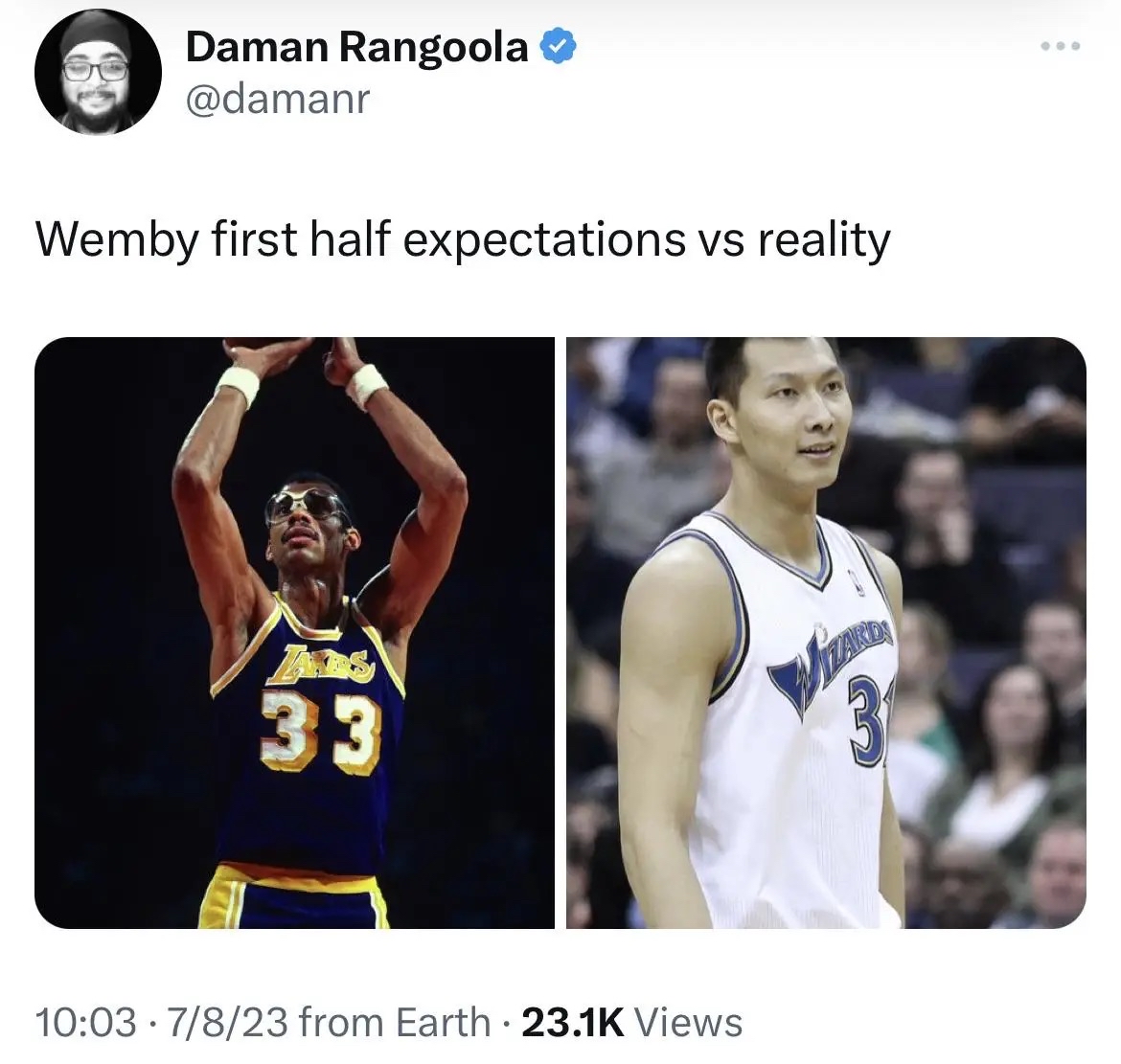Click the Wizards logo on the white jersey
Viewport: 1121px width, 1064px height.
[833, 661]
